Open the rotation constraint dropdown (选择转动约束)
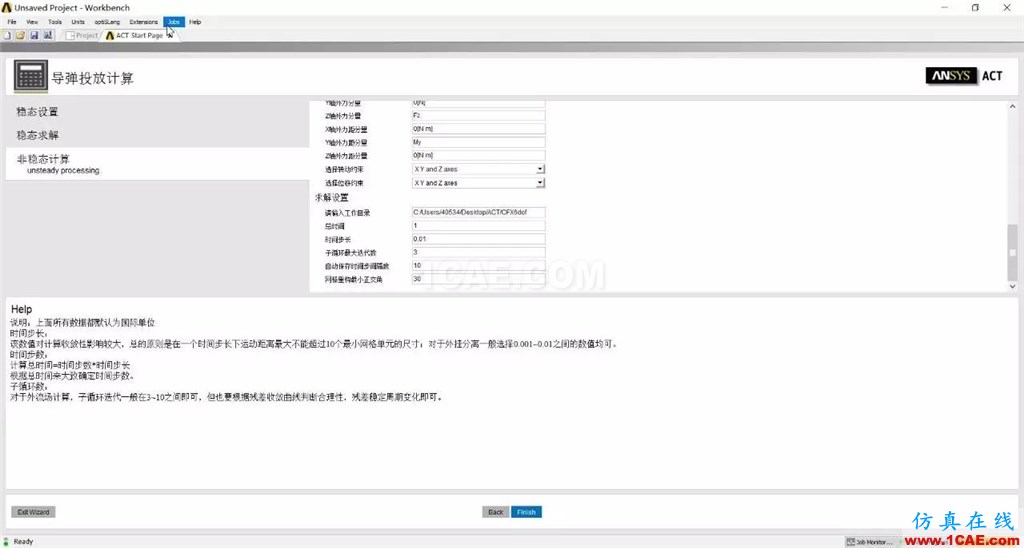The height and width of the screenshot is (548, 1024). click(x=478, y=169)
